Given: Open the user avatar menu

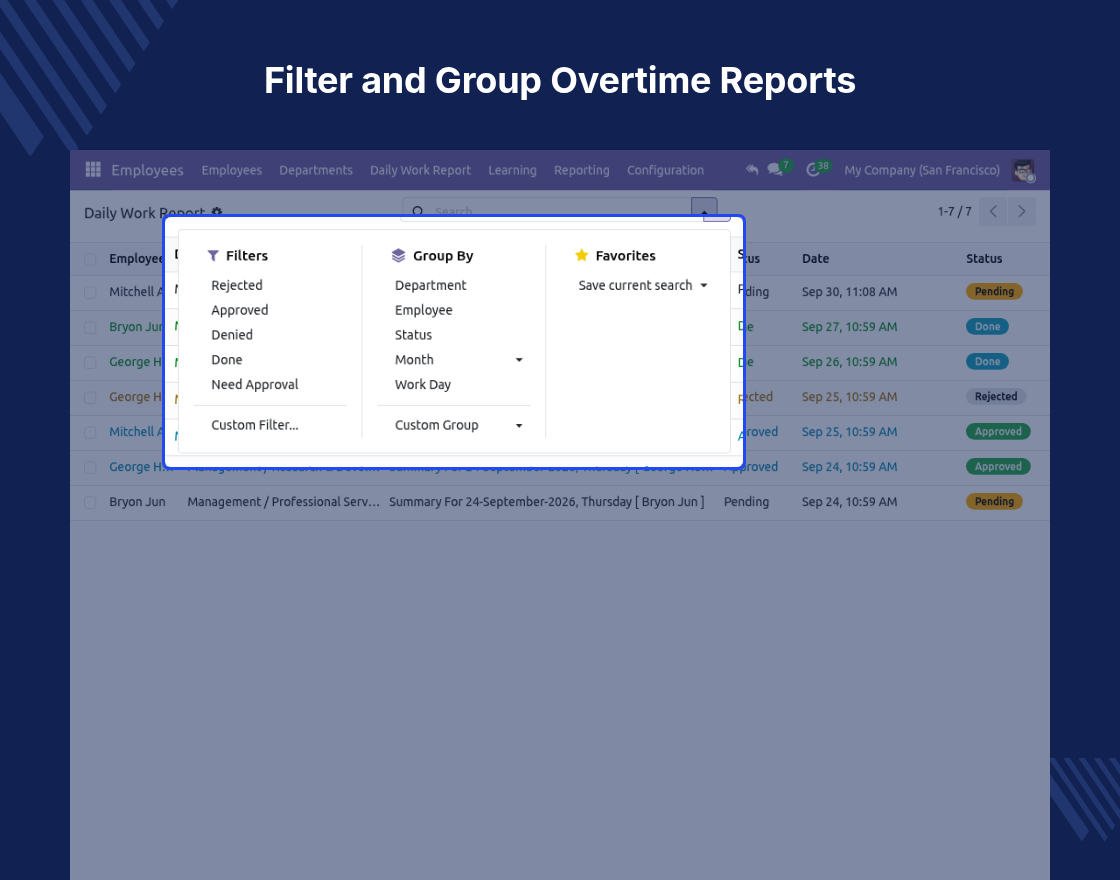Looking at the screenshot, I should click(x=1024, y=171).
